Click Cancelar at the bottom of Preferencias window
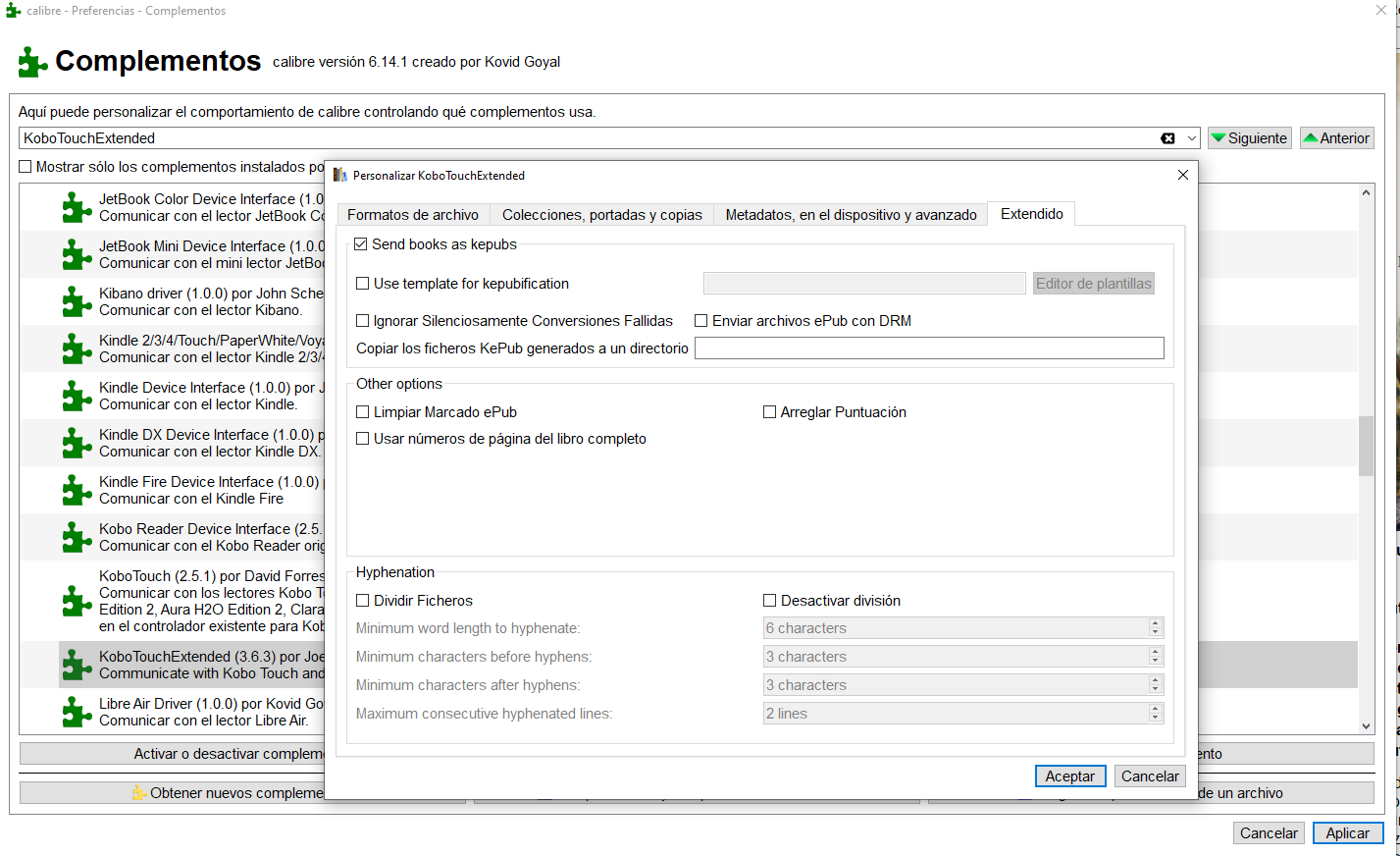The width and height of the screenshot is (1400, 856). [x=1269, y=833]
